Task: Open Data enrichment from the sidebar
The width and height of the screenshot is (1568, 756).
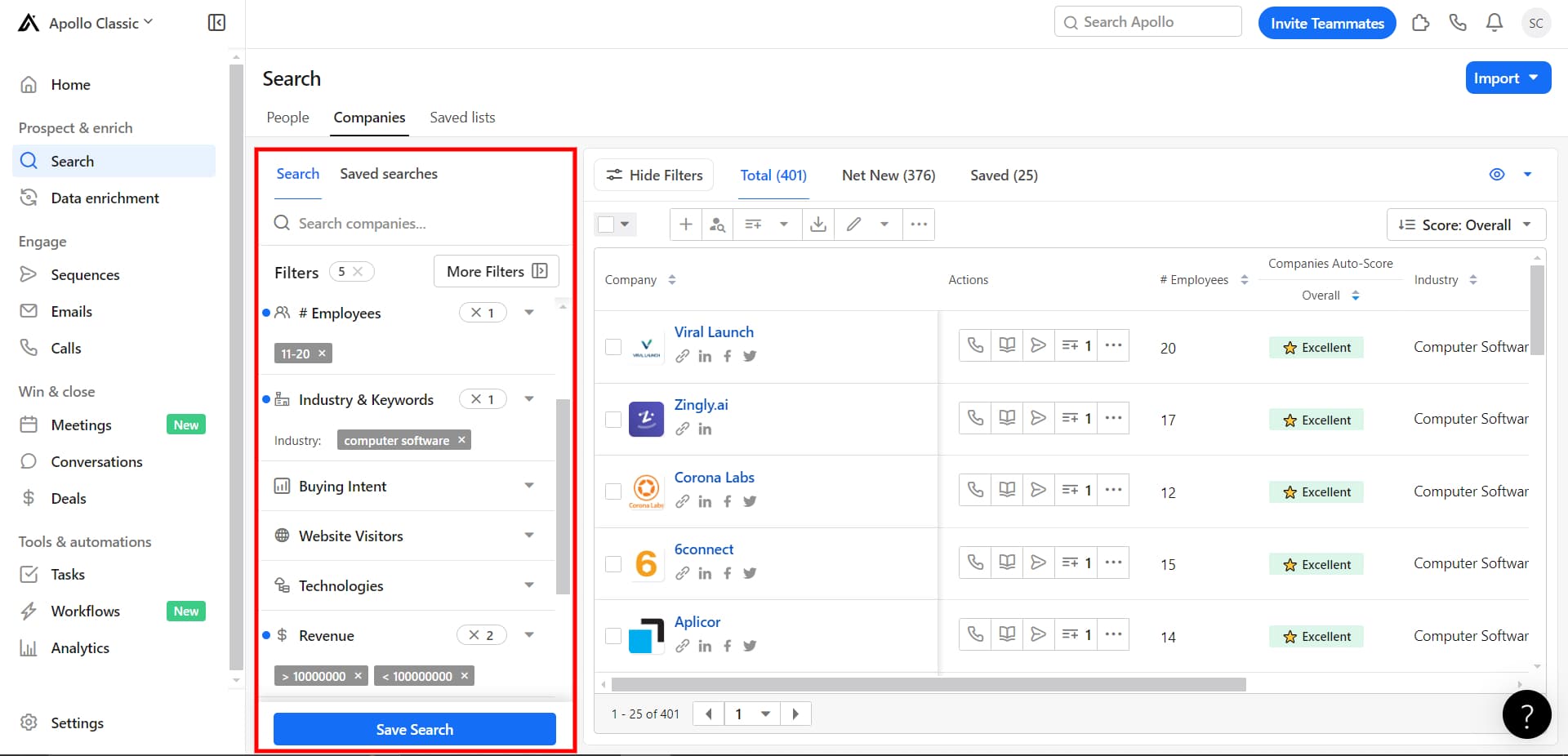Action: 105,198
